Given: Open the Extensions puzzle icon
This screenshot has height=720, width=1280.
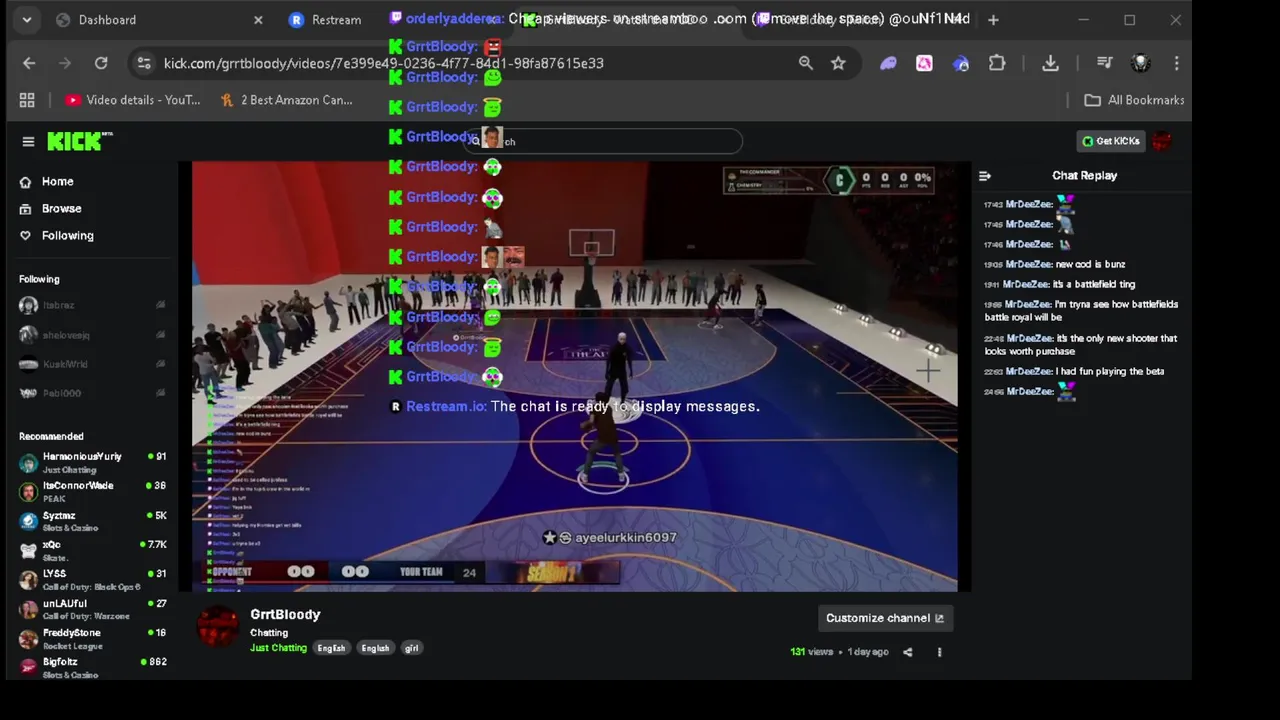Looking at the screenshot, I should point(997,63).
